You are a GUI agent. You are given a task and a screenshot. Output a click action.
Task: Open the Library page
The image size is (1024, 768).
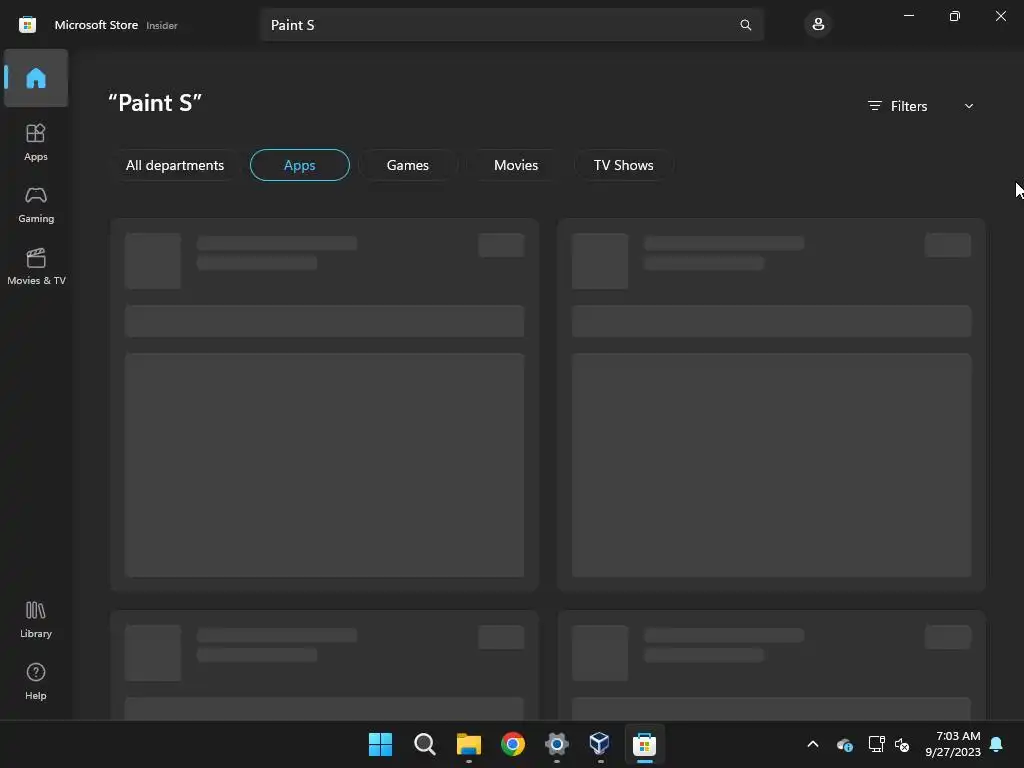tap(36, 620)
